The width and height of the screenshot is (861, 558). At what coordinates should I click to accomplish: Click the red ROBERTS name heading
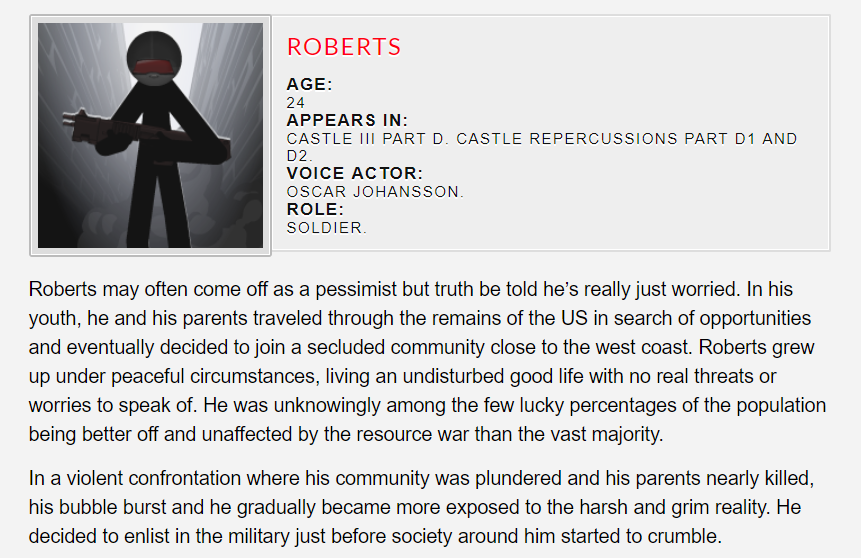[344, 47]
